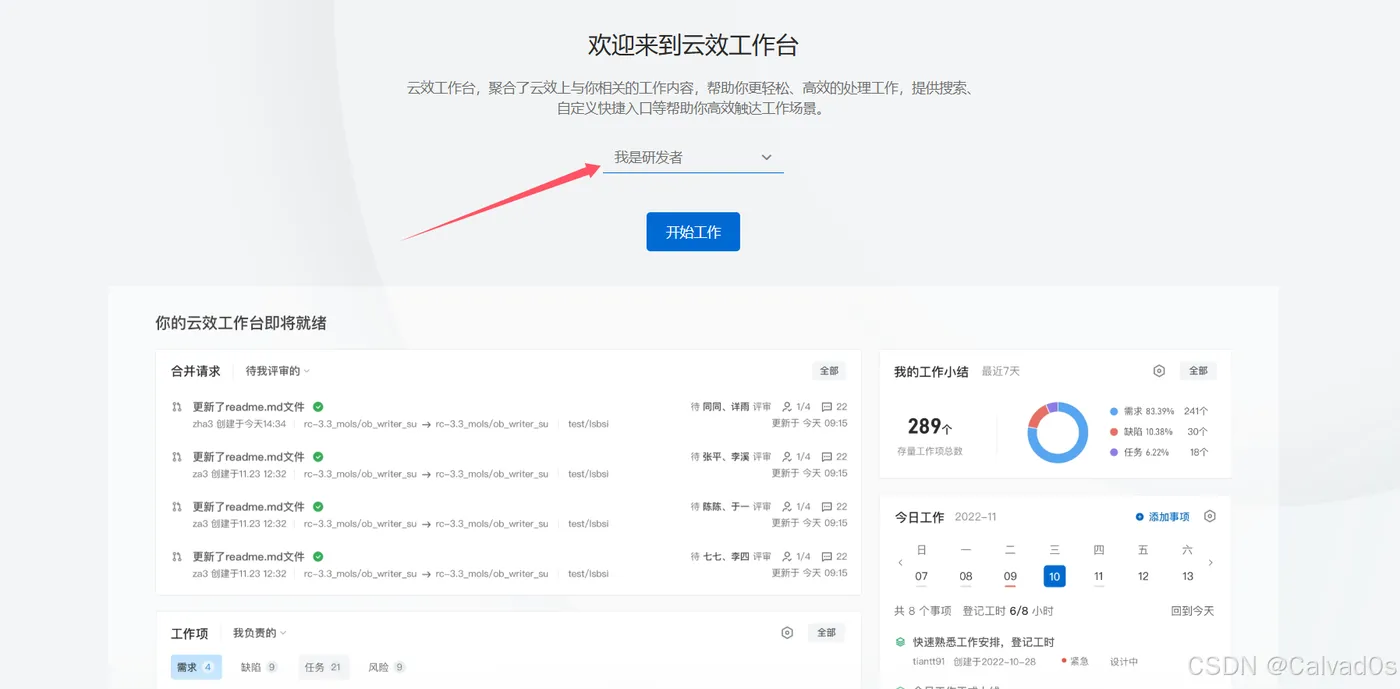The height and width of the screenshot is (689, 1400).
Task: Open merge request created by zha3 今天14:34
Action: 248,407
